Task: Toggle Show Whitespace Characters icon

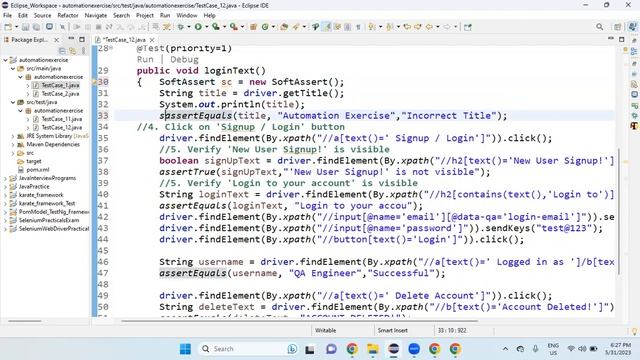Action: [358, 27]
